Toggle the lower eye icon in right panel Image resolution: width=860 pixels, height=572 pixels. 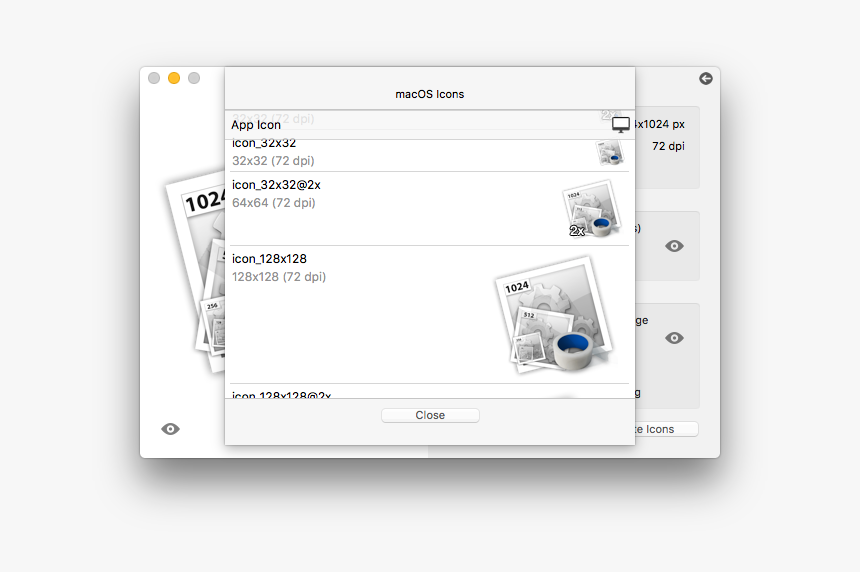(x=674, y=338)
